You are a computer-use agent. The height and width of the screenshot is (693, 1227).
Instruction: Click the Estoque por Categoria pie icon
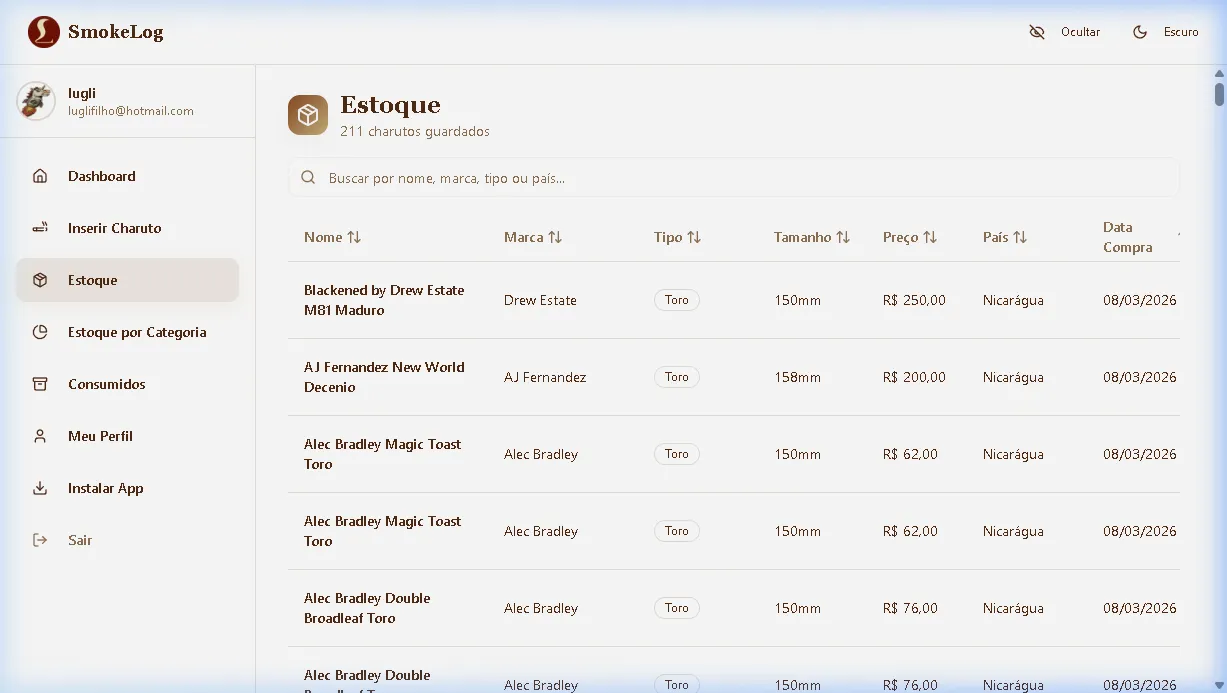pyautogui.click(x=40, y=332)
